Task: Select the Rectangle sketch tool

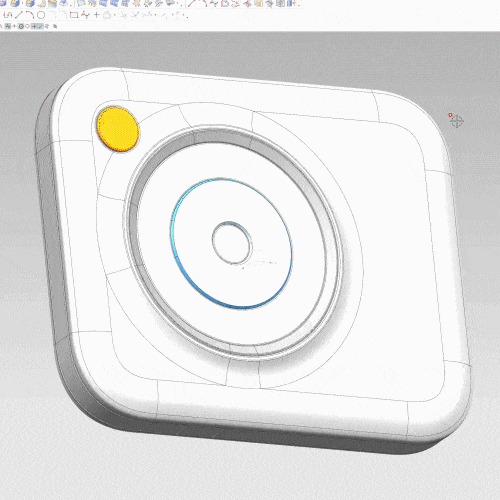Action: click(74, 15)
